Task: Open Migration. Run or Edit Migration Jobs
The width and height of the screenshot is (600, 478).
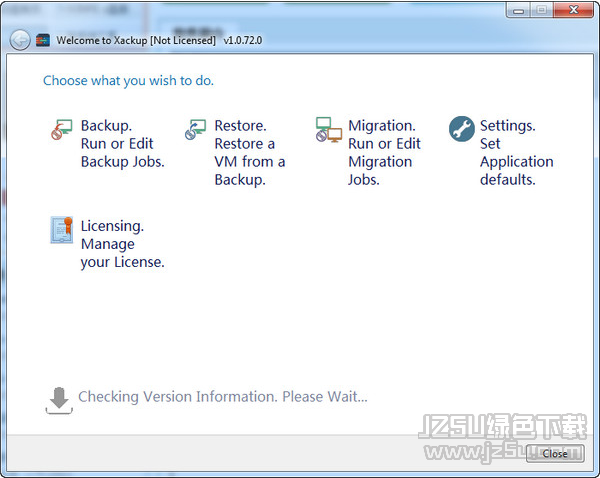Action: [384, 152]
